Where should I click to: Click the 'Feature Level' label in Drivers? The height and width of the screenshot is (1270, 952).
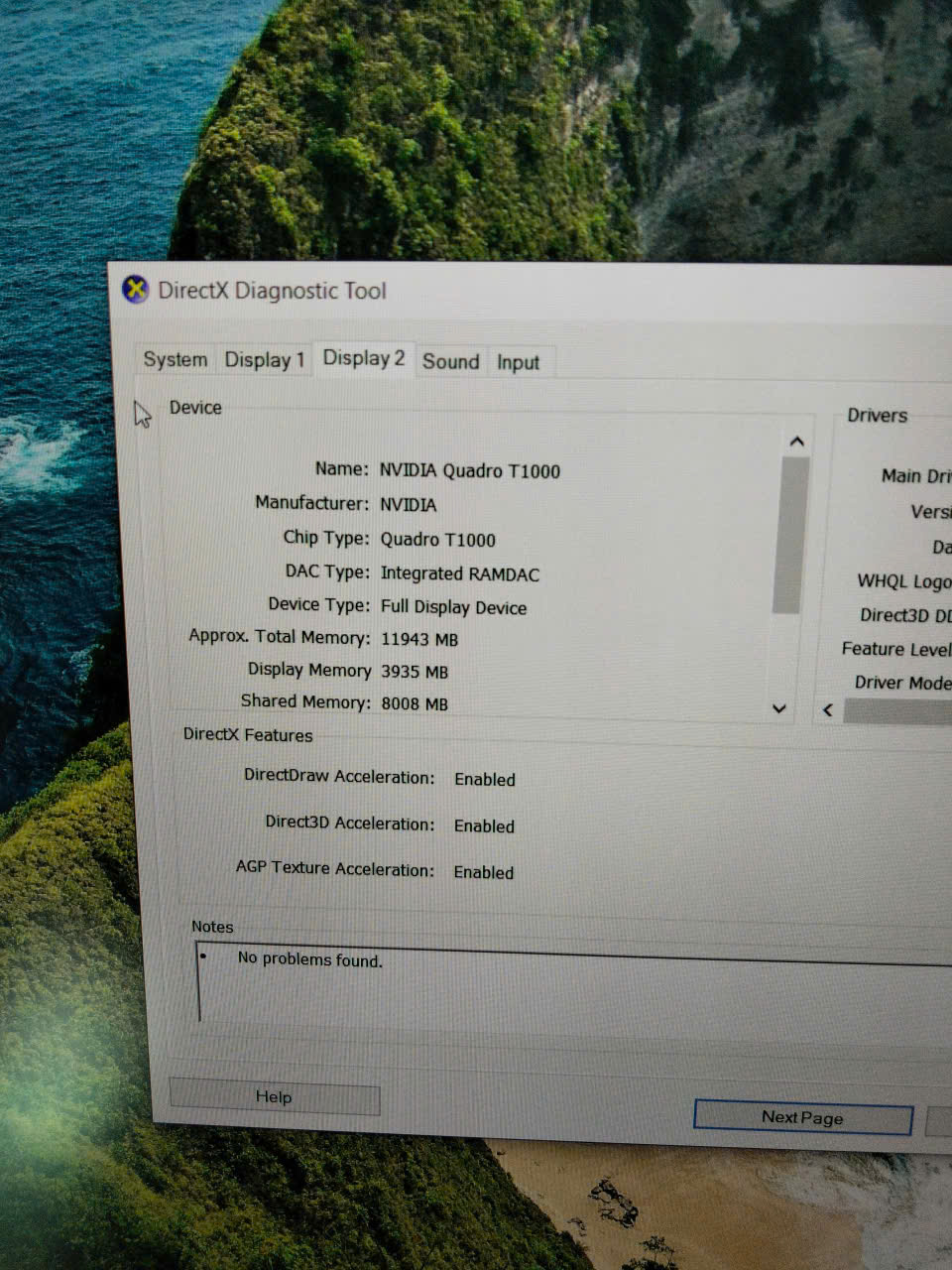[896, 649]
